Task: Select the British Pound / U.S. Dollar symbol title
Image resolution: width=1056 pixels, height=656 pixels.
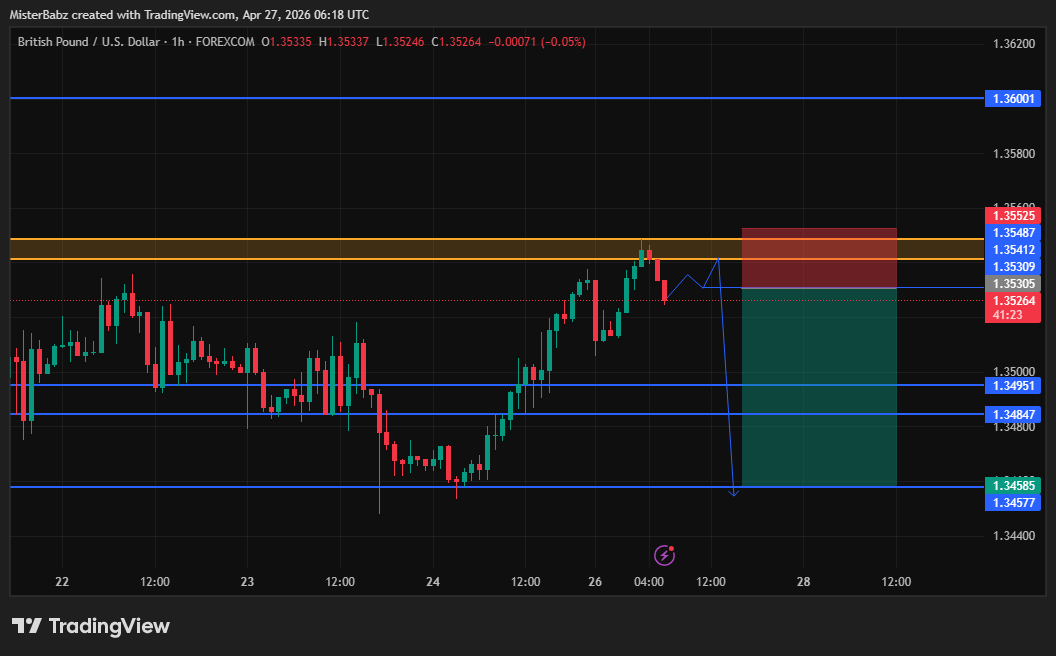Action: click(89, 42)
